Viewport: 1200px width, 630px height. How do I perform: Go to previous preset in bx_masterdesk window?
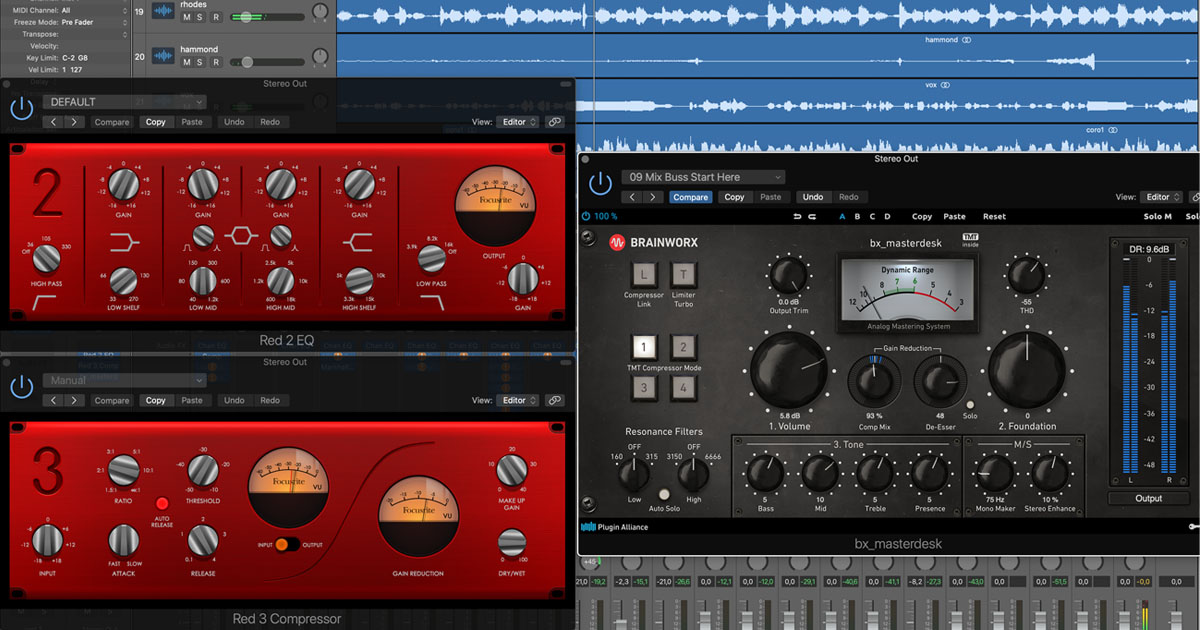click(631, 197)
